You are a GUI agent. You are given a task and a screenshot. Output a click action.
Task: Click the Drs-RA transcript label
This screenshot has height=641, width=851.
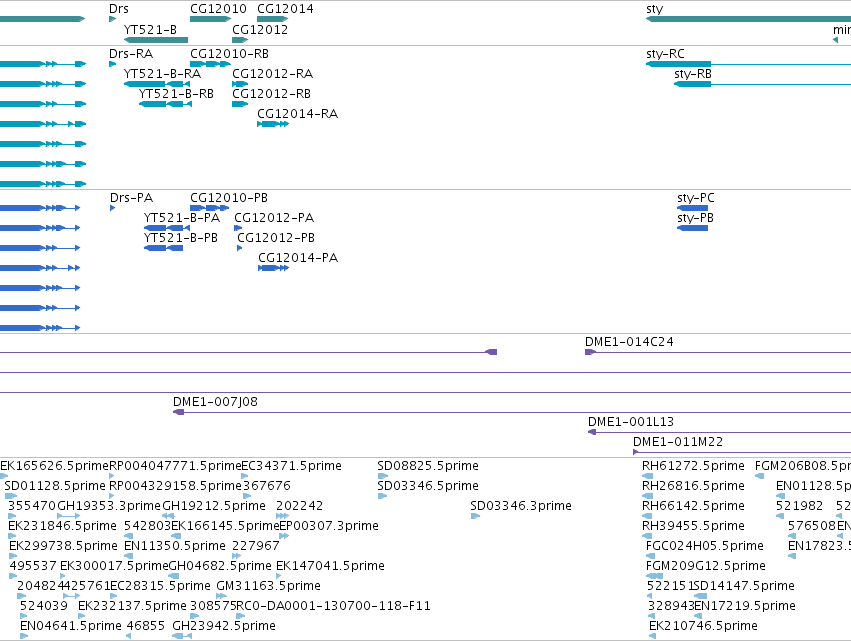tap(131, 54)
